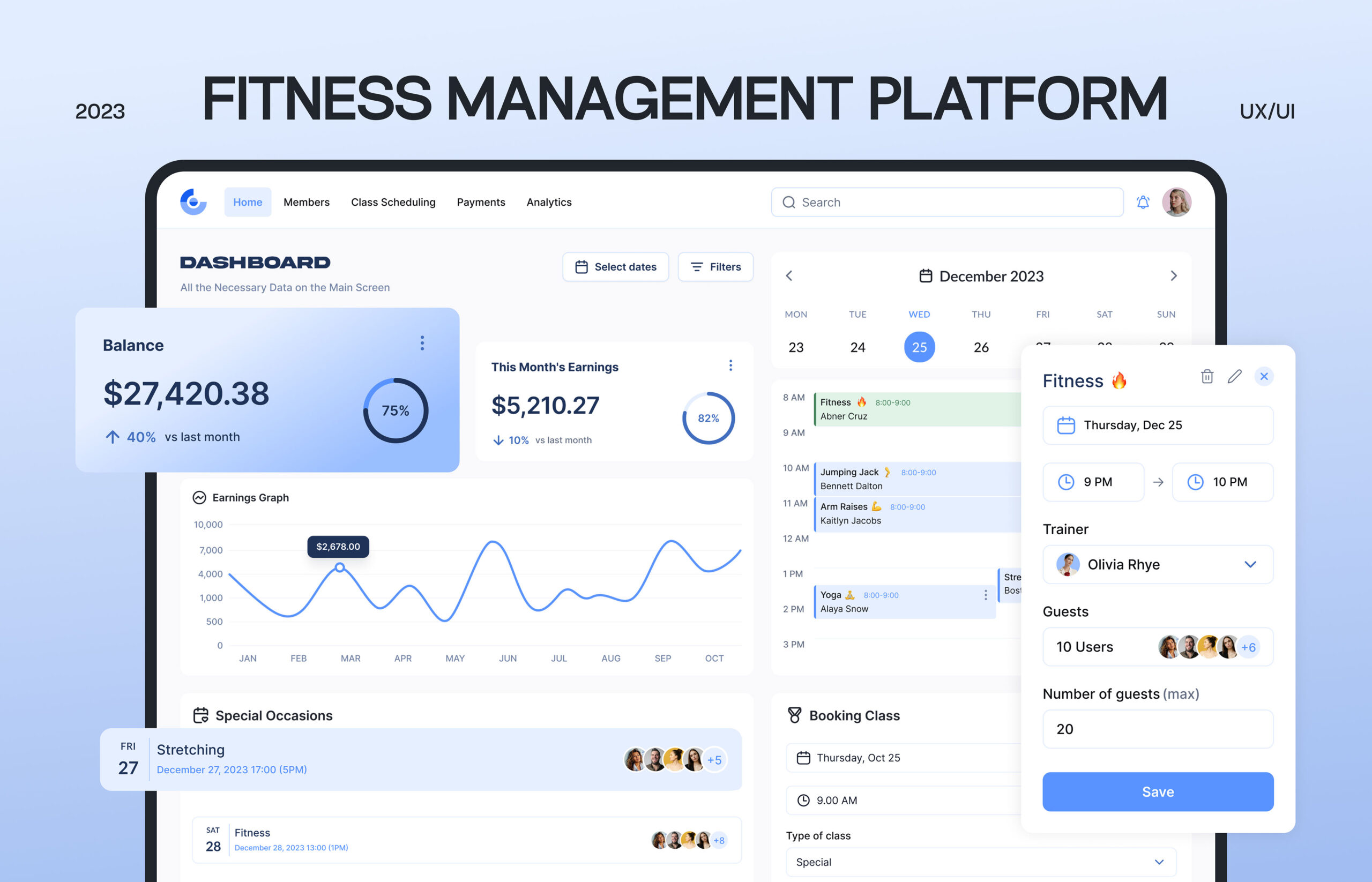This screenshot has width=1372, height=882.
Task: Click calendar icon beside December 2023
Action: click(x=926, y=276)
